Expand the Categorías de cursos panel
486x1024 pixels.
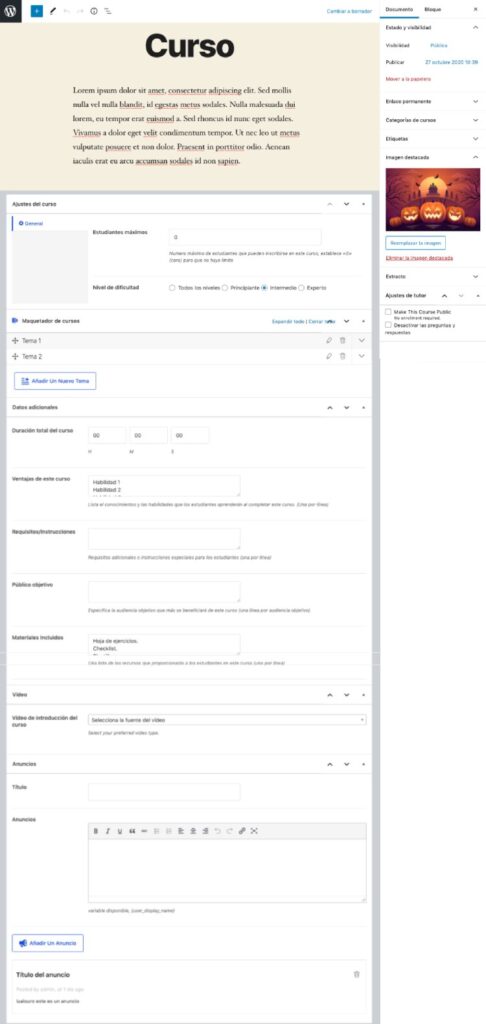[x=475, y=120]
